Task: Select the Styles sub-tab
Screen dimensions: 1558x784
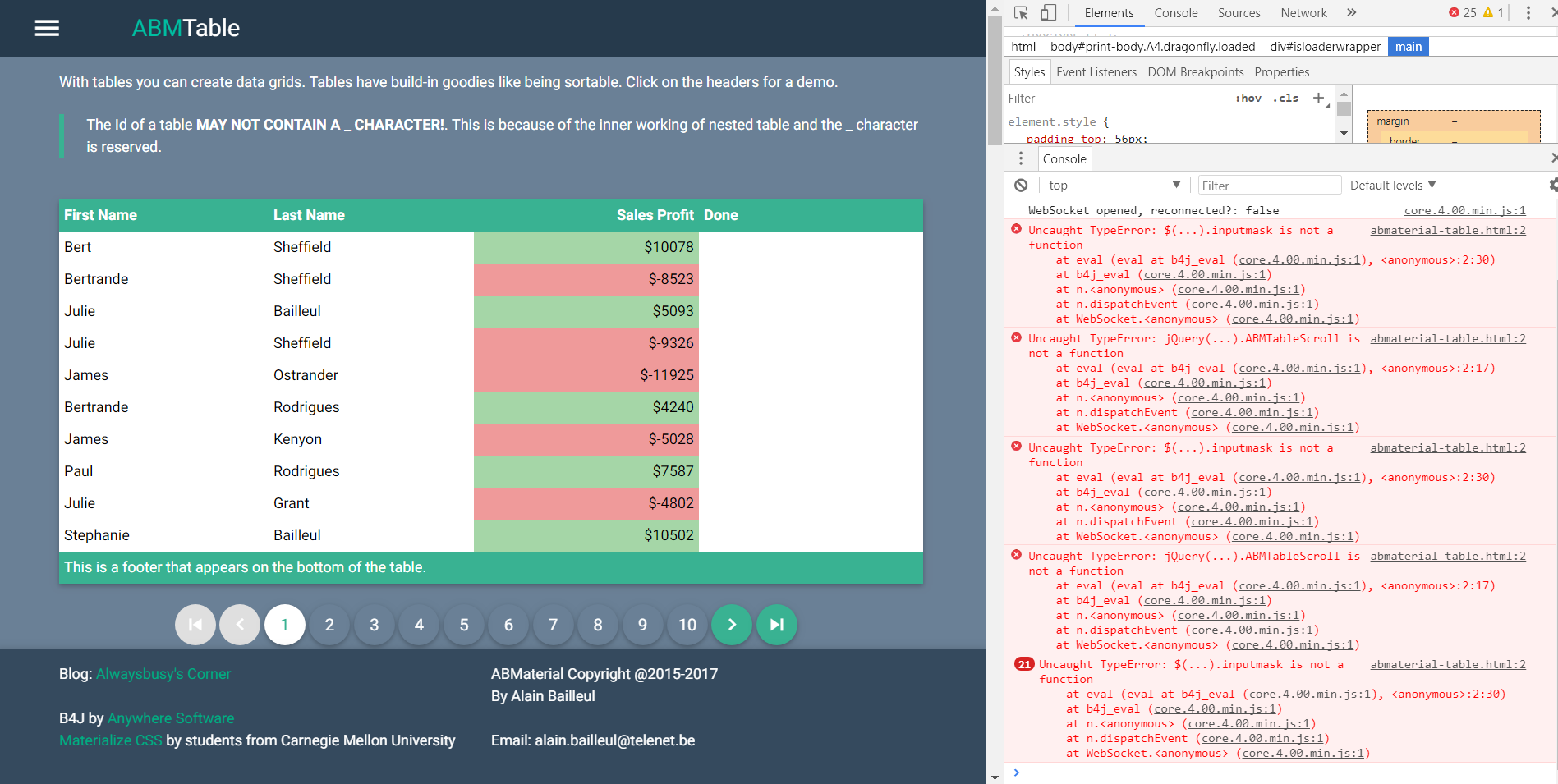Action: [x=1029, y=72]
